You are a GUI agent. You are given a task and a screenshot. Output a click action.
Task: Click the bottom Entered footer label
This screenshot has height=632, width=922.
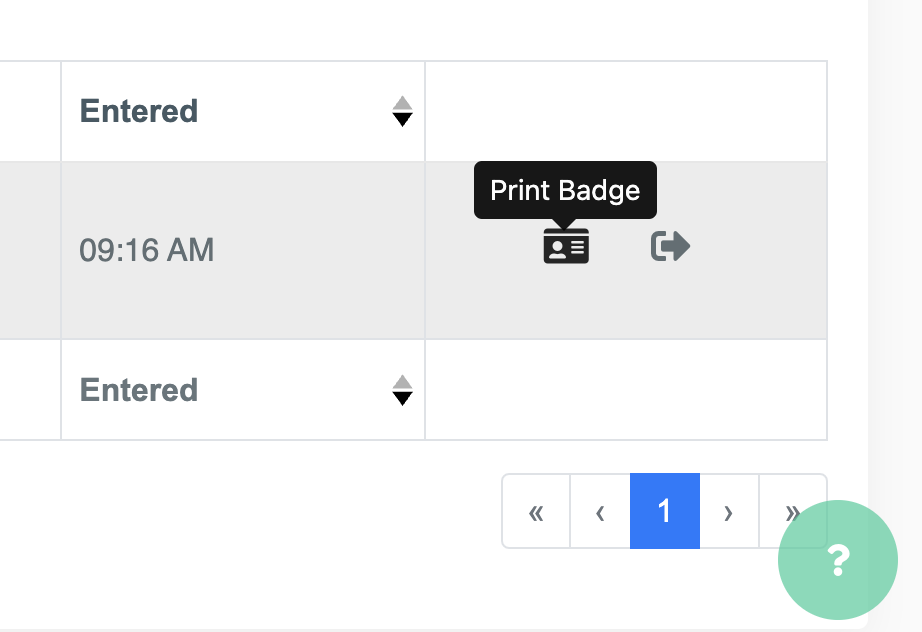coord(139,390)
